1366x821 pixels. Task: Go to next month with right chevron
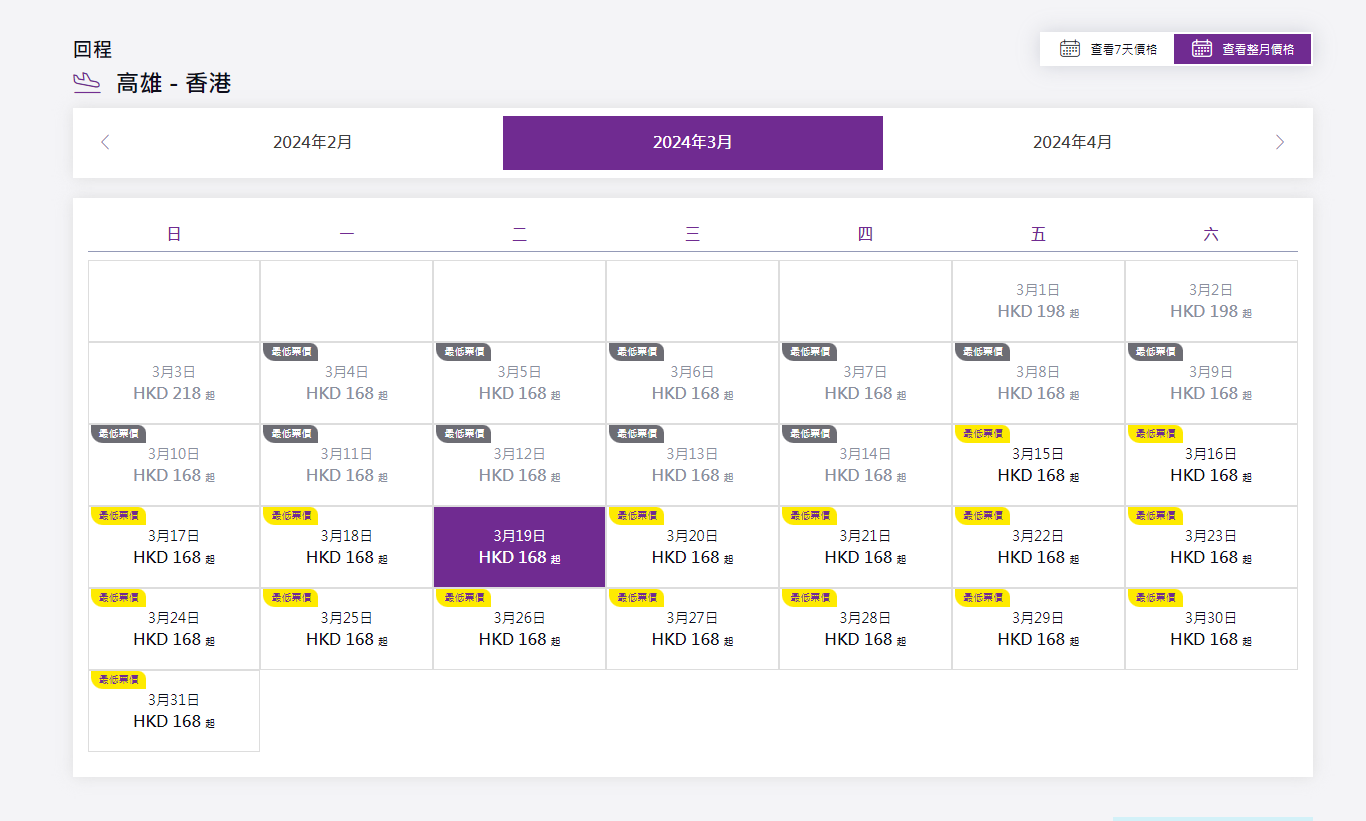(x=1279, y=142)
